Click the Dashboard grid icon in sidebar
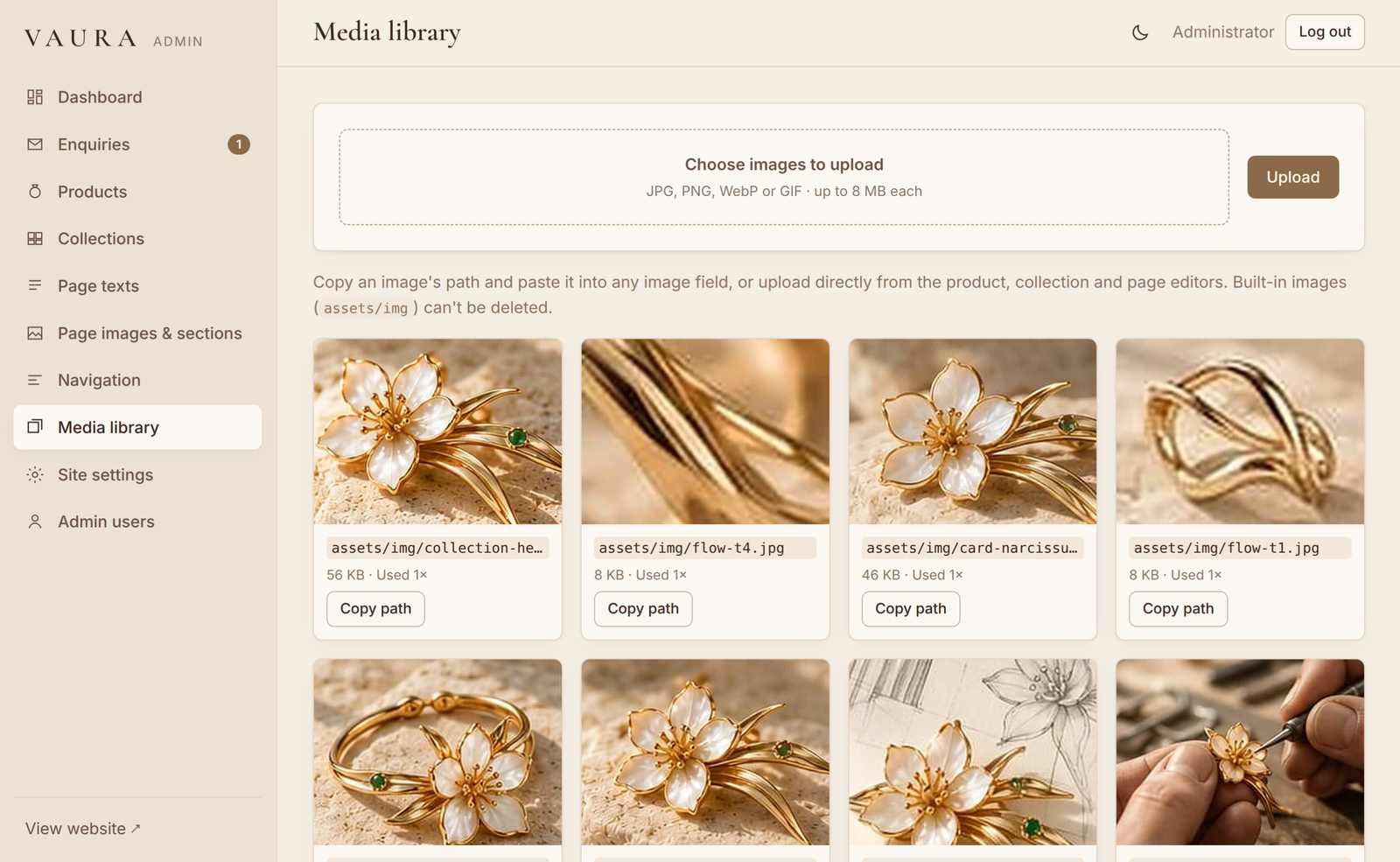Image resolution: width=1400 pixels, height=862 pixels. pos(35,97)
